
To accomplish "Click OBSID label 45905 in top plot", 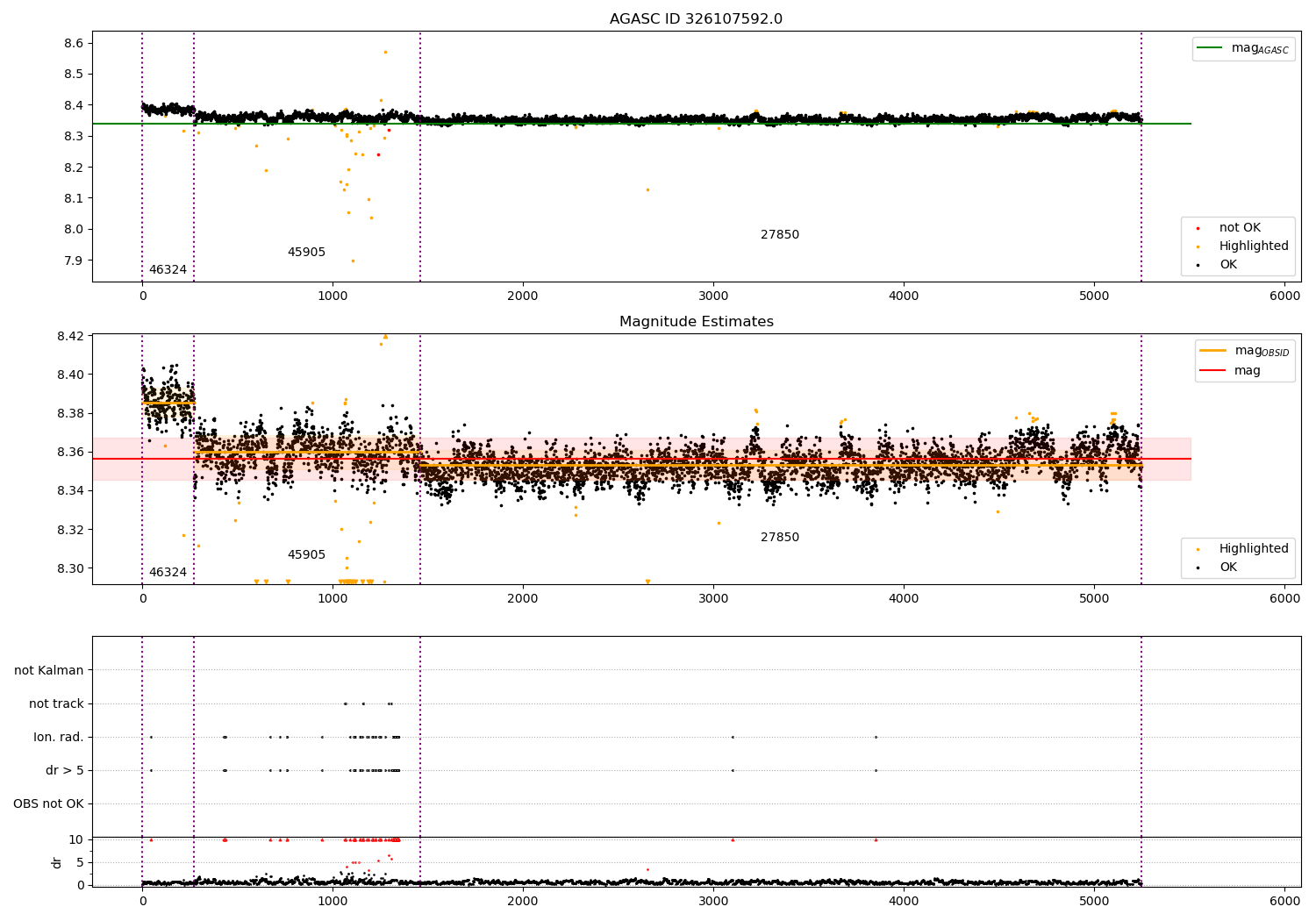I will coord(306,253).
